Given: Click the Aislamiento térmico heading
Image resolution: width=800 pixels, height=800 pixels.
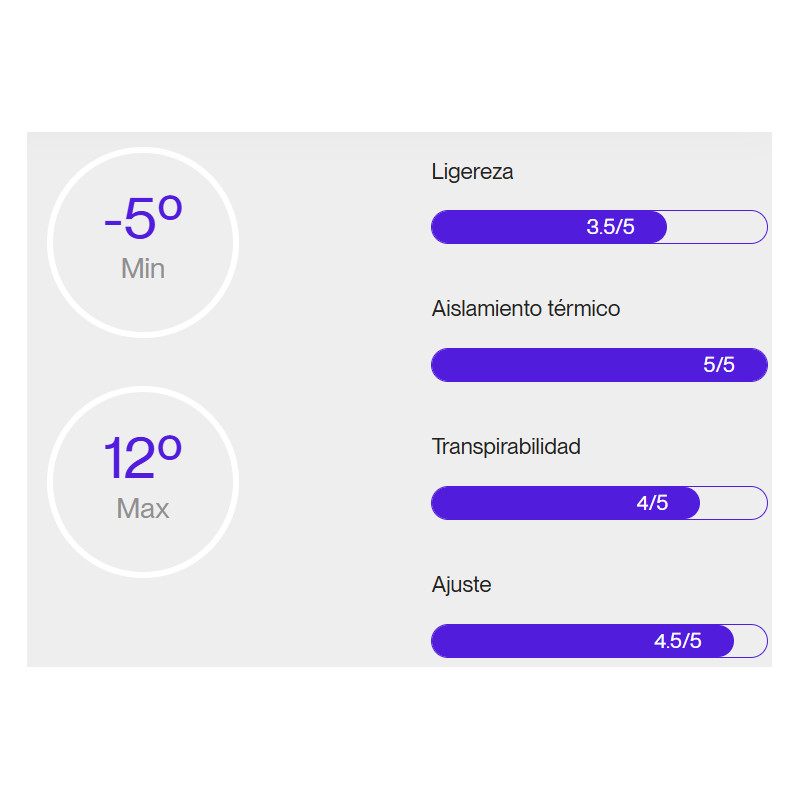Looking at the screenshot, I should 526,308.
